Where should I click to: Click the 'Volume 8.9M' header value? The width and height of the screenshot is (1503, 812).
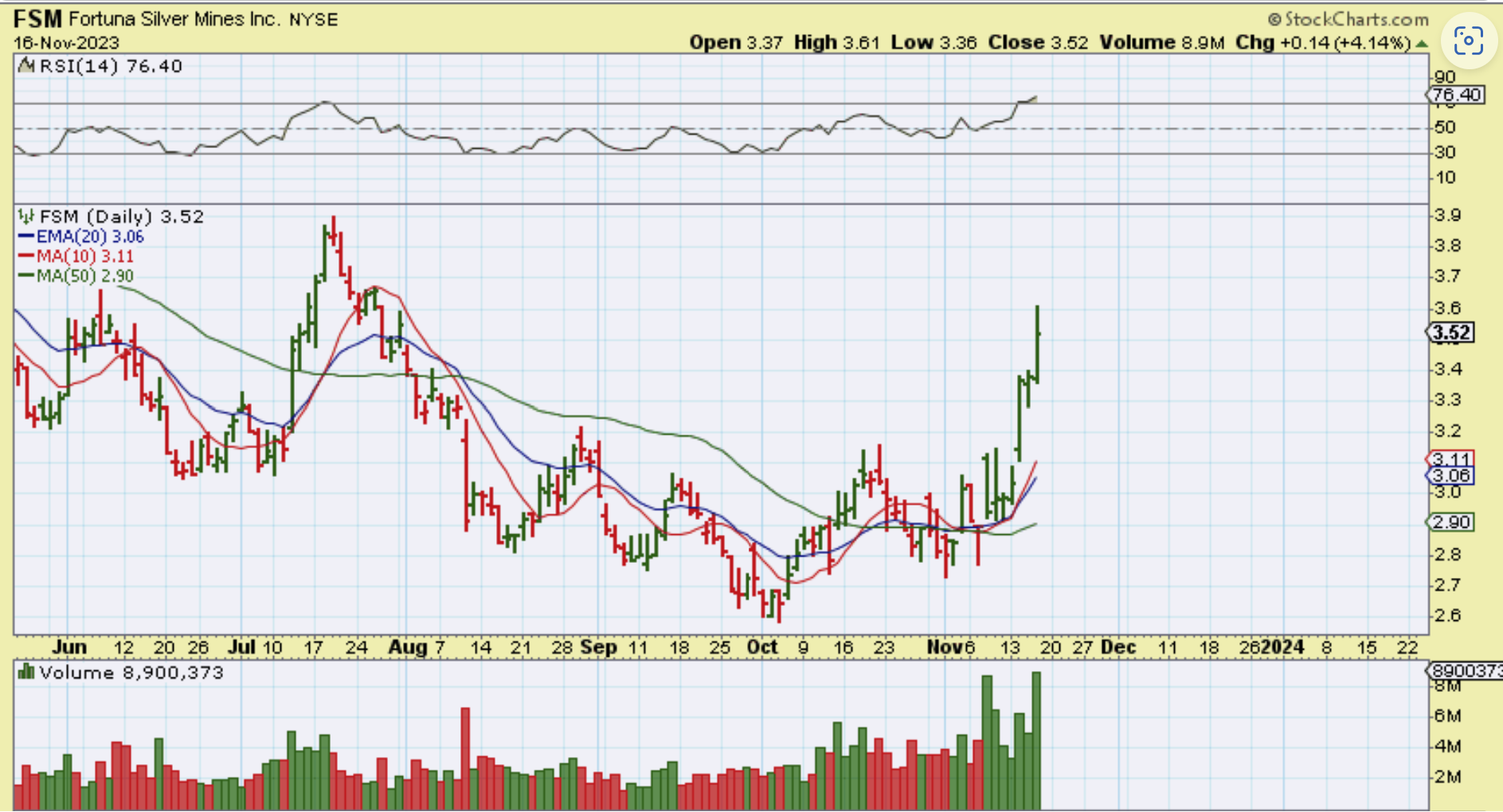1162,42
